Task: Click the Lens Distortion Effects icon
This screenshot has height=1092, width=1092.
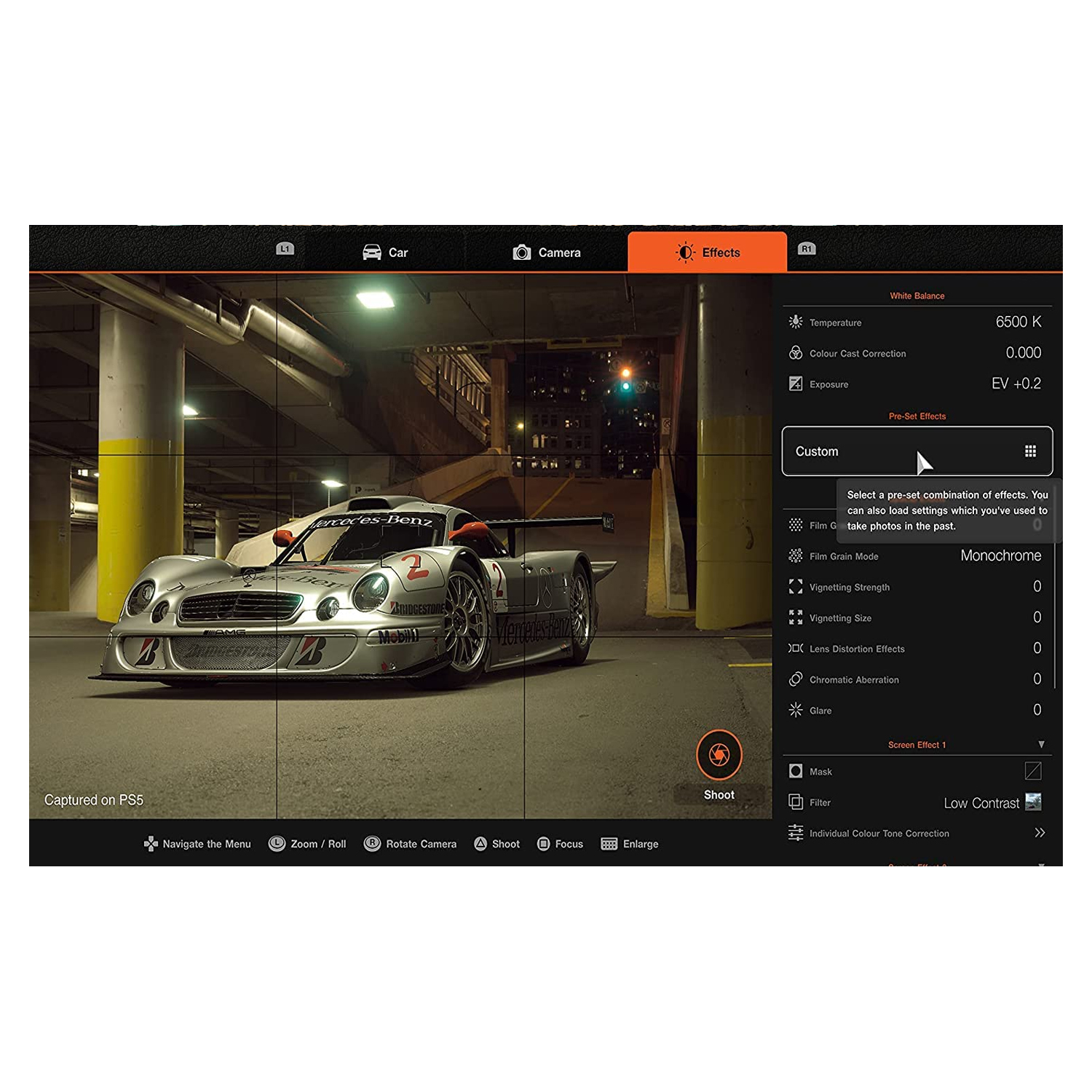Action: (796, 648)
